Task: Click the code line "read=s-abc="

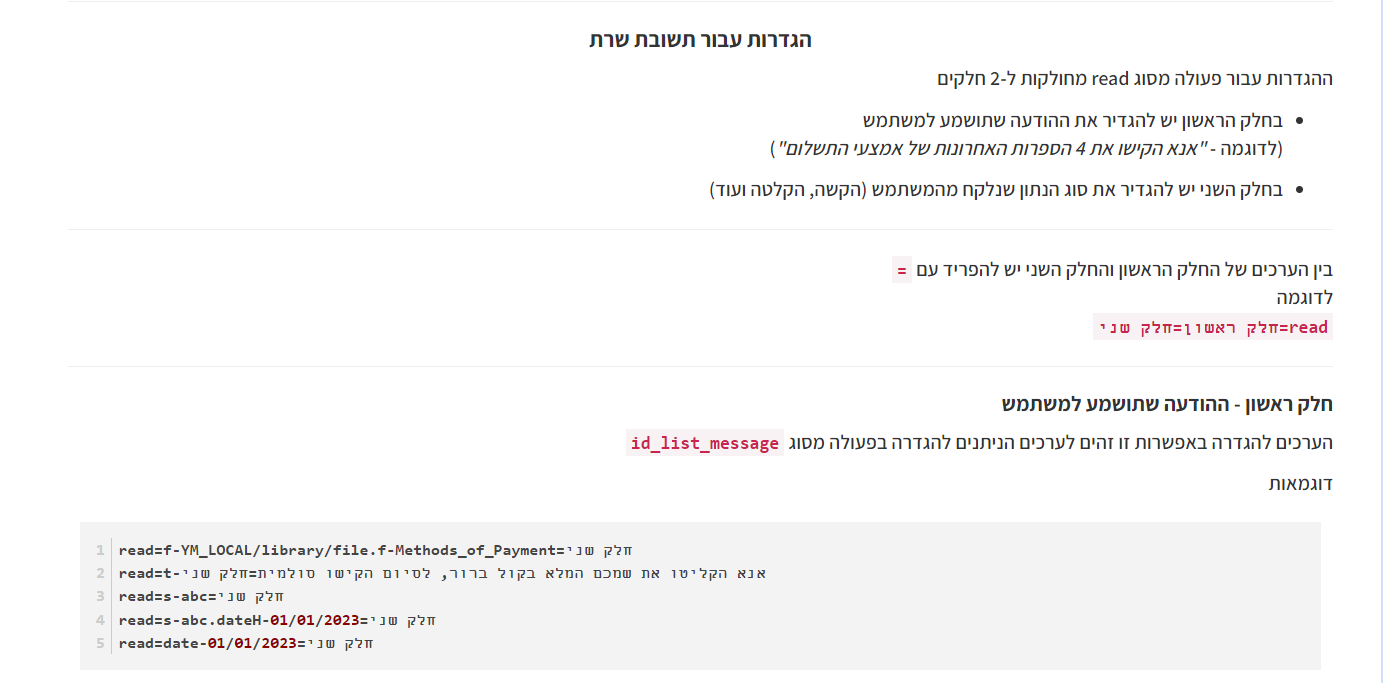Action: (x=201, y=596)
